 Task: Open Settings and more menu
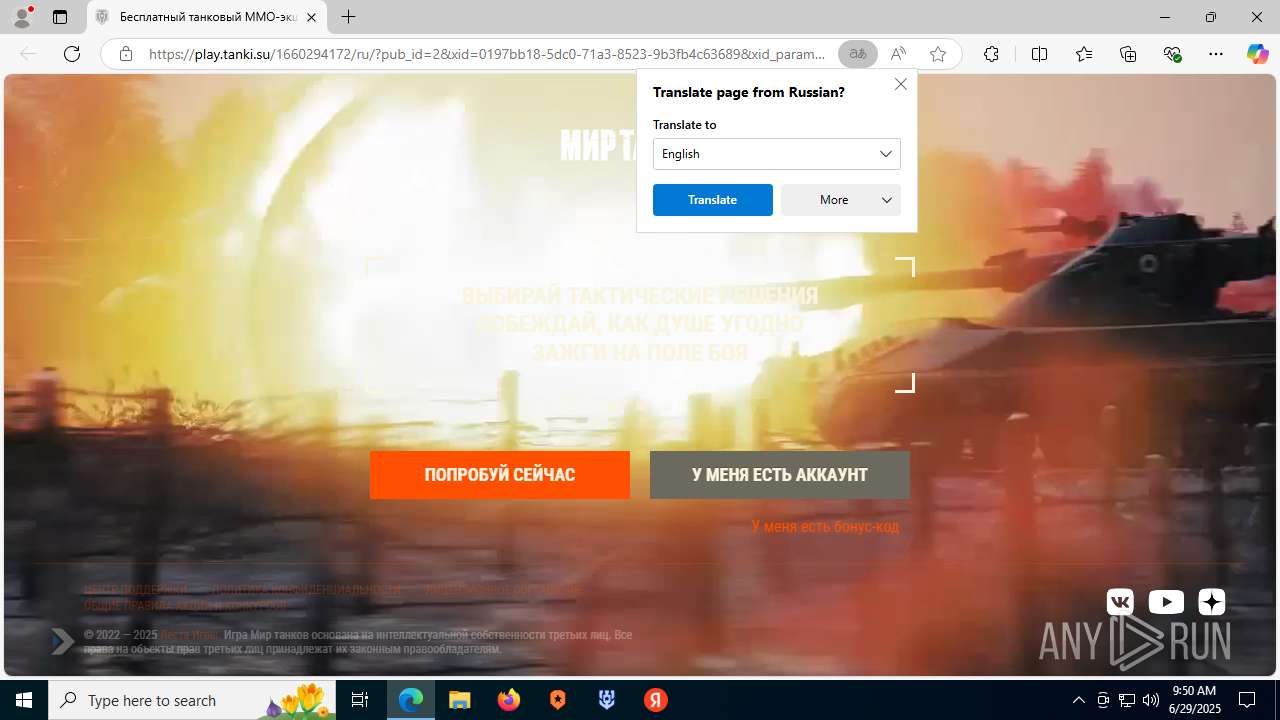point(1216,54)
